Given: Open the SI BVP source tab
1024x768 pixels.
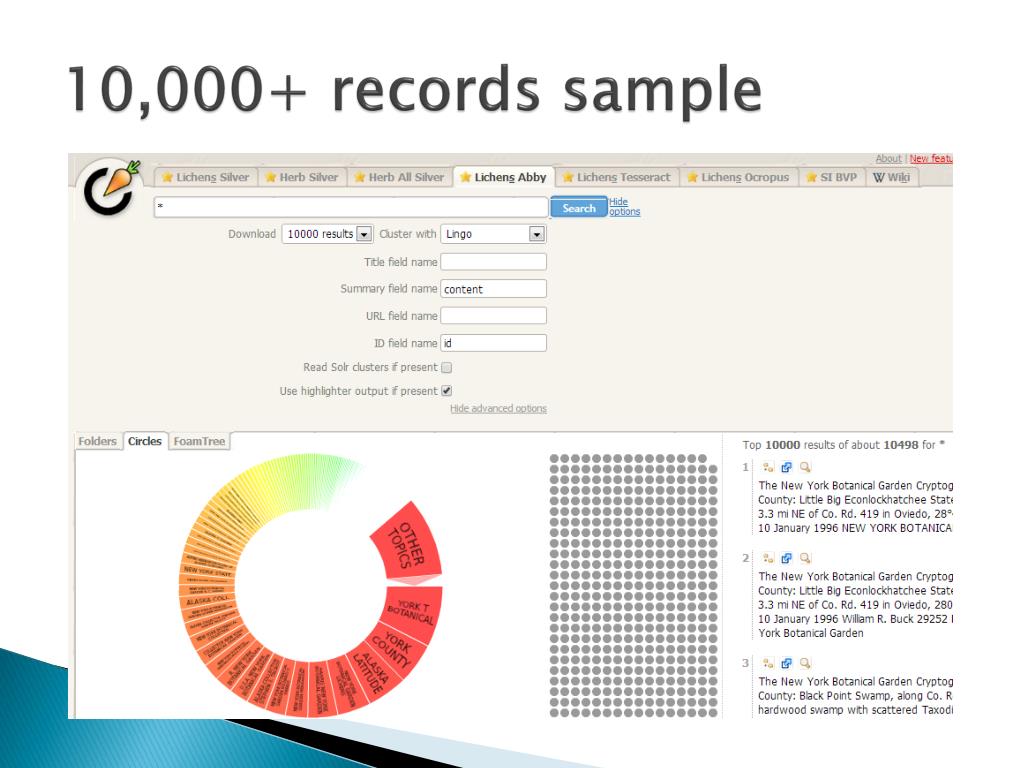Looking at the screenshot, I should [832, 177].
